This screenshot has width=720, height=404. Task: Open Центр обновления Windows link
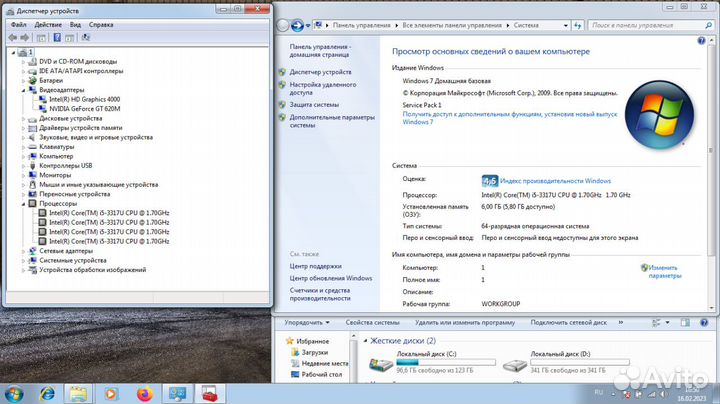[331, 278]
